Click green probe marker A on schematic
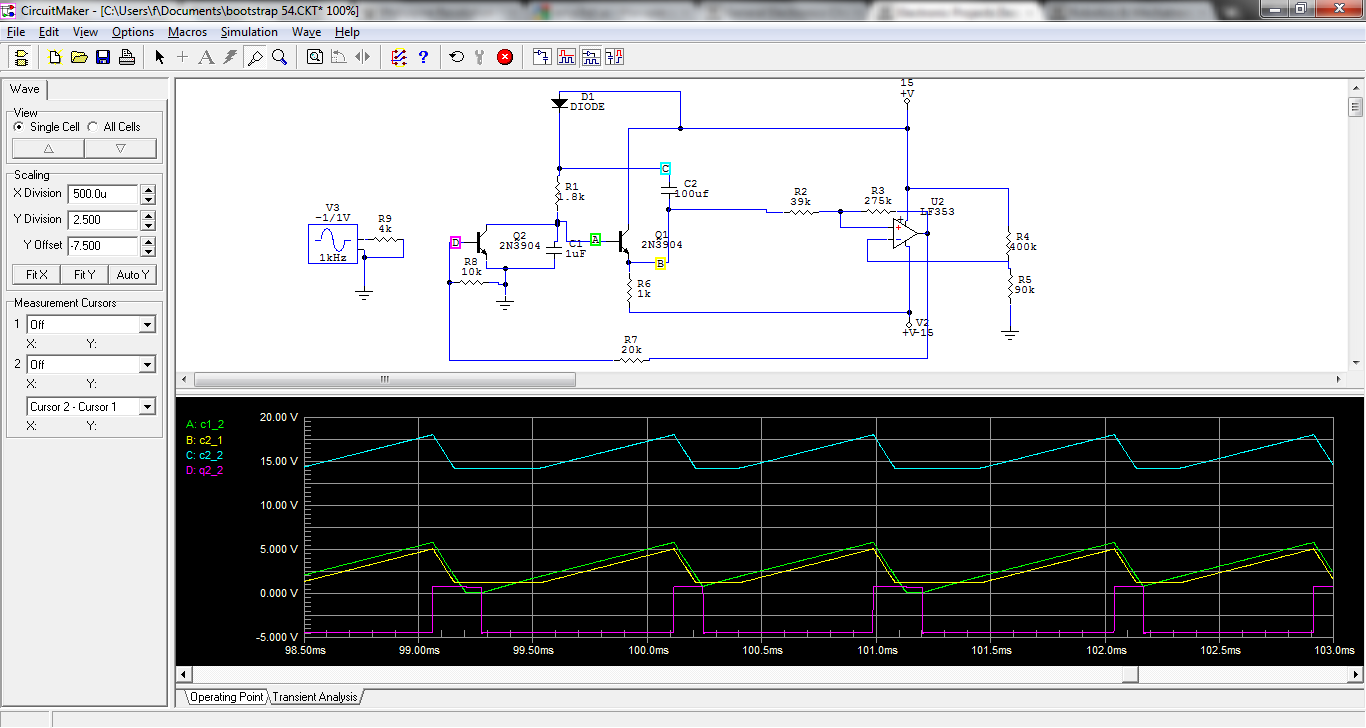The image size is (1366, 728). [595, 240]
